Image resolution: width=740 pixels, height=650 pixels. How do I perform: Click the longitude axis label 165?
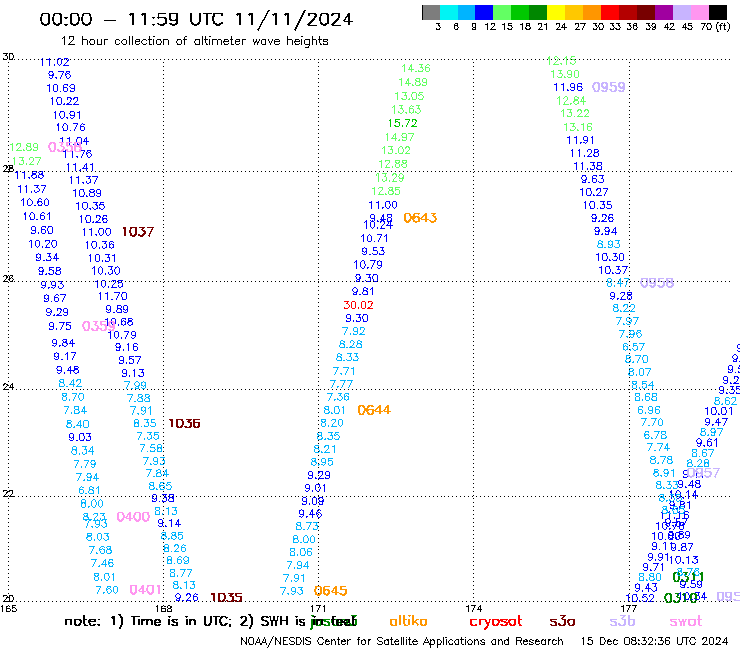[x=8, y=608]
